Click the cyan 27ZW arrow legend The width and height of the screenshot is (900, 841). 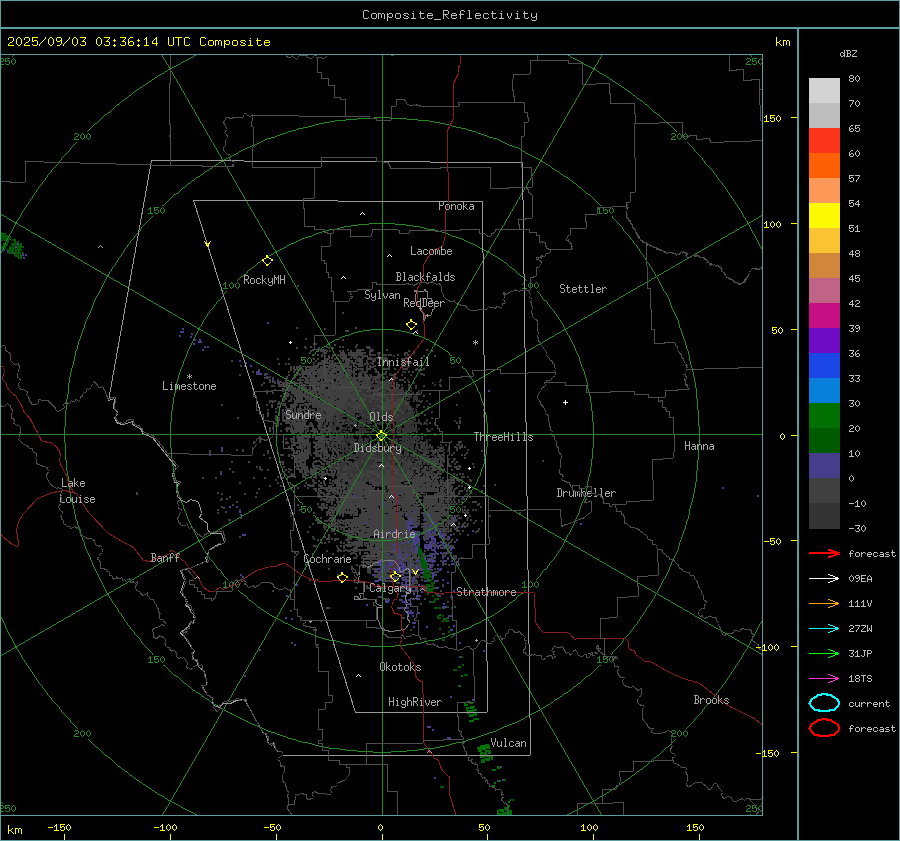coord(824,629)
